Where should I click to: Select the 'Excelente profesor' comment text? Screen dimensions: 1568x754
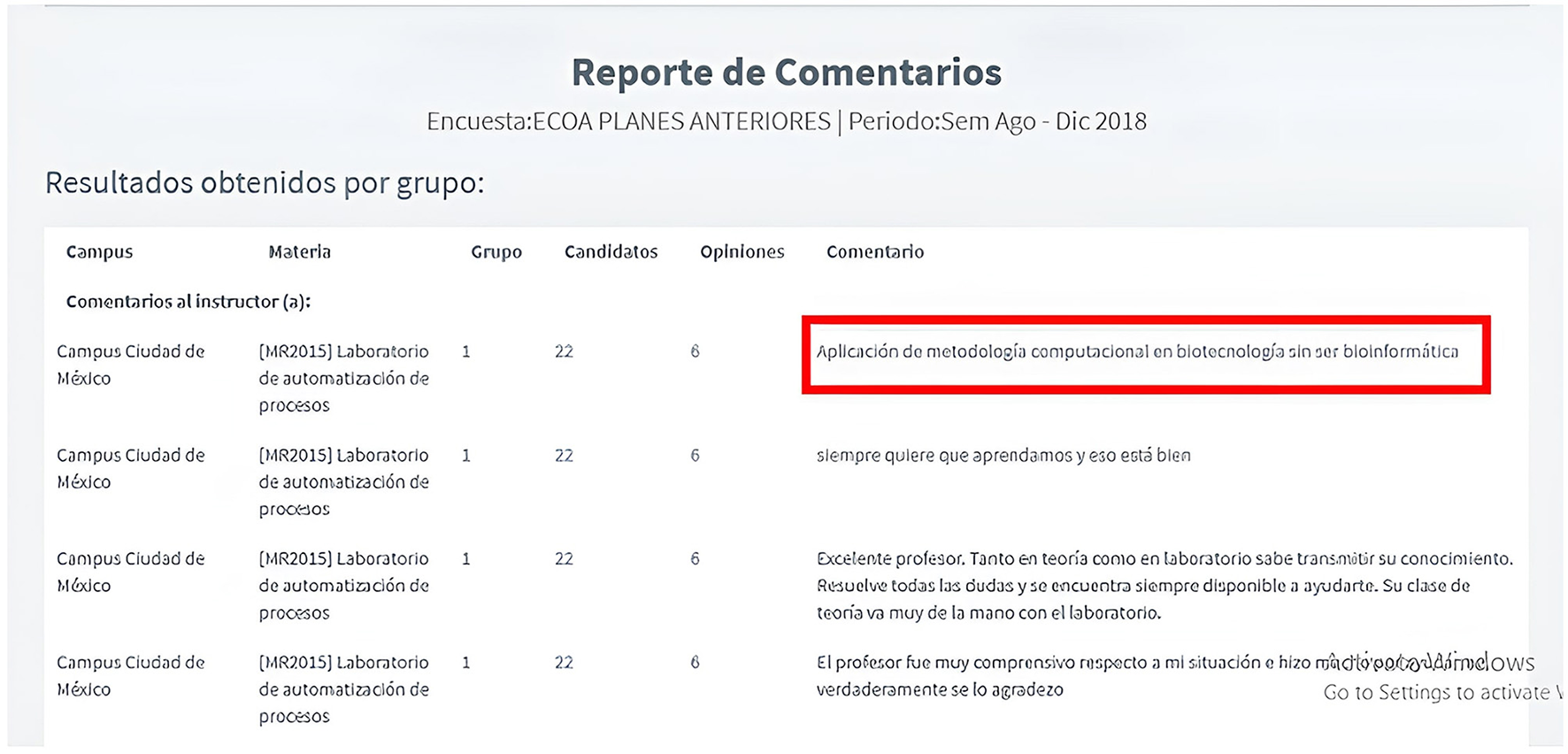[x=1164, y=585]
